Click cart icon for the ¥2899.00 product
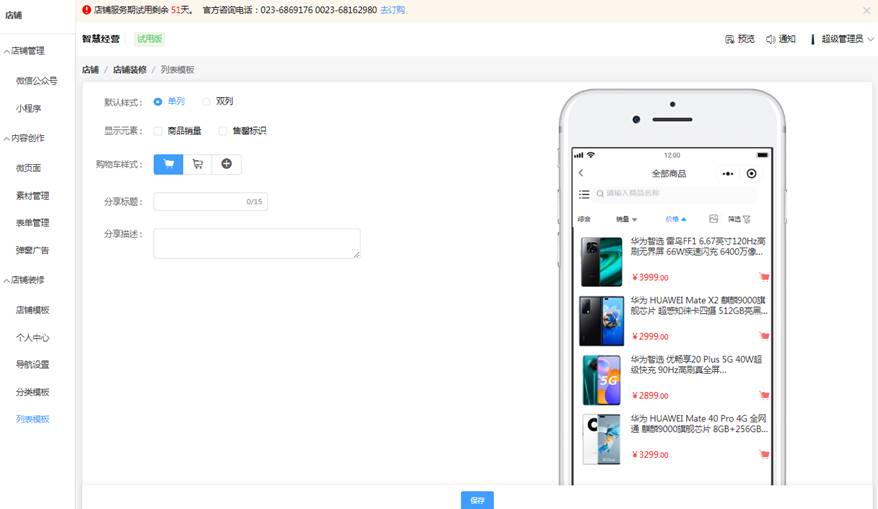Screen dimensions: 878x509 764,395
